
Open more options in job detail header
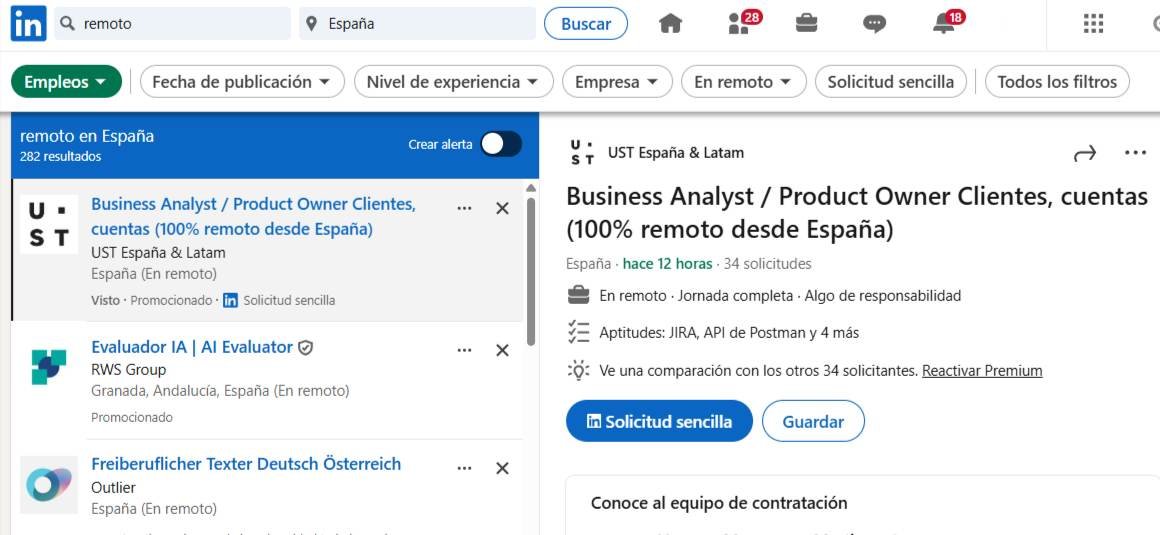1135,153
